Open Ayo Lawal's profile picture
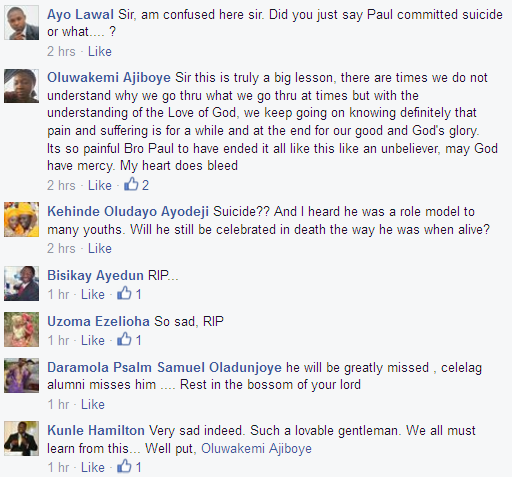Screen dimensions: 512x477 [x=21, y=23]
